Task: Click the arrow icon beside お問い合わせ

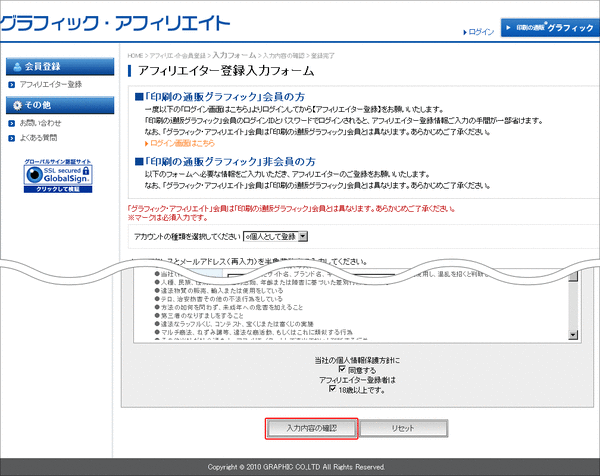Action: tap(11, 123)
